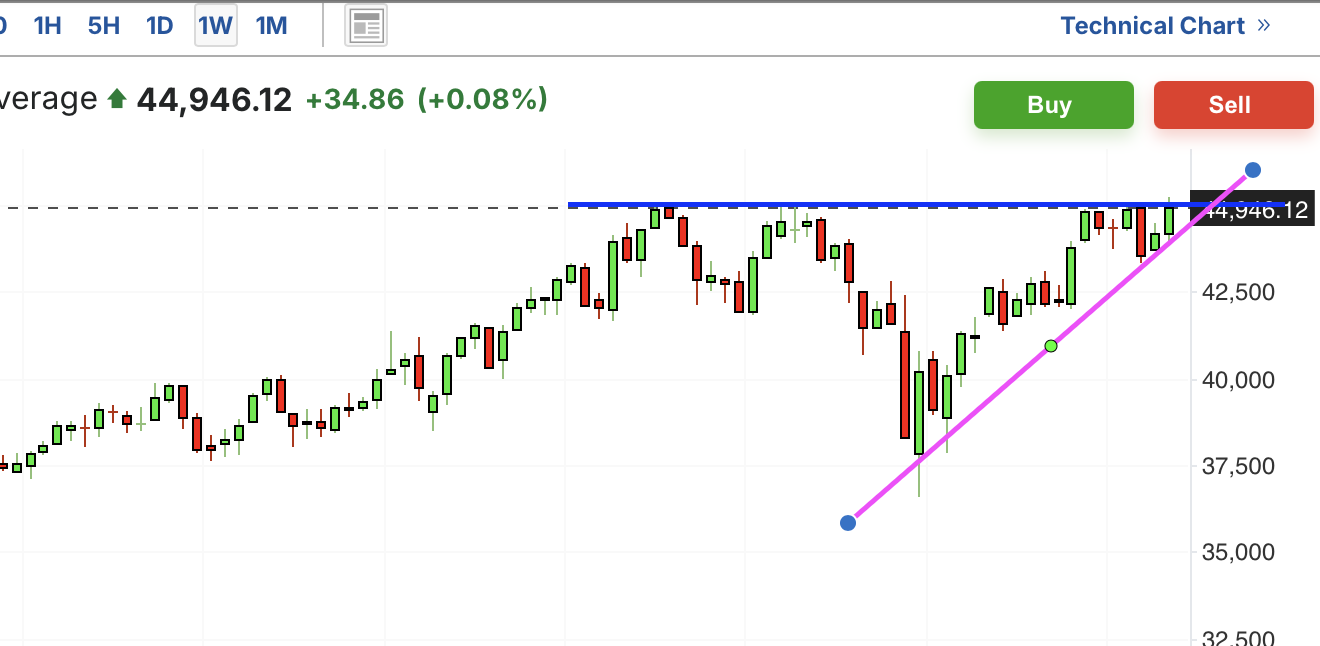The width and height of the screenshot is (1320, 646).
Task: Choose the 1D timeframe tab
Action: tap(160, 26)
